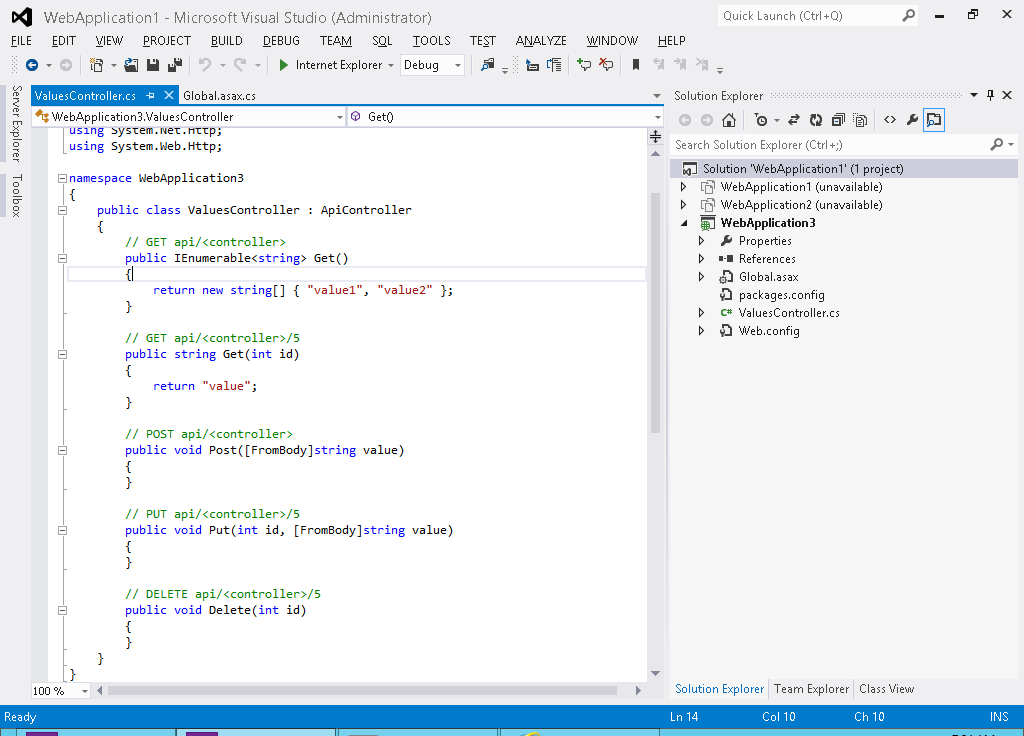Expand the References node
Image resolution: width=1024 pixels, height=736 pixels.
point(701,258)
